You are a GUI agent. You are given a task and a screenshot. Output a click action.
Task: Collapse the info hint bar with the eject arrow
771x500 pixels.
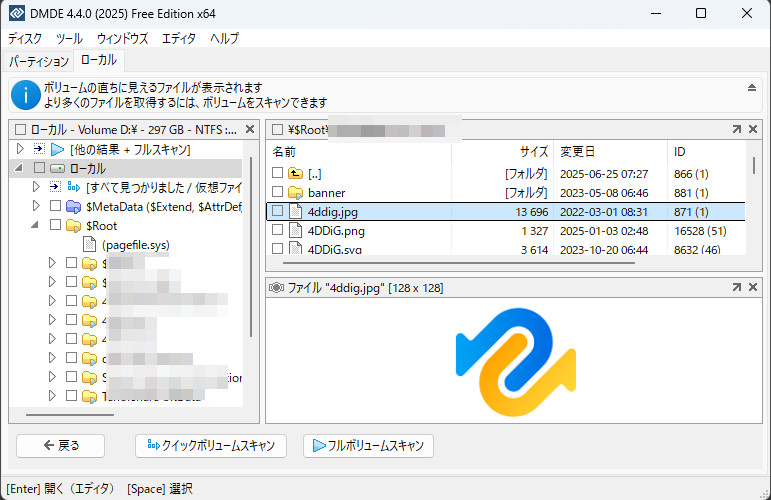click(752, 88)
